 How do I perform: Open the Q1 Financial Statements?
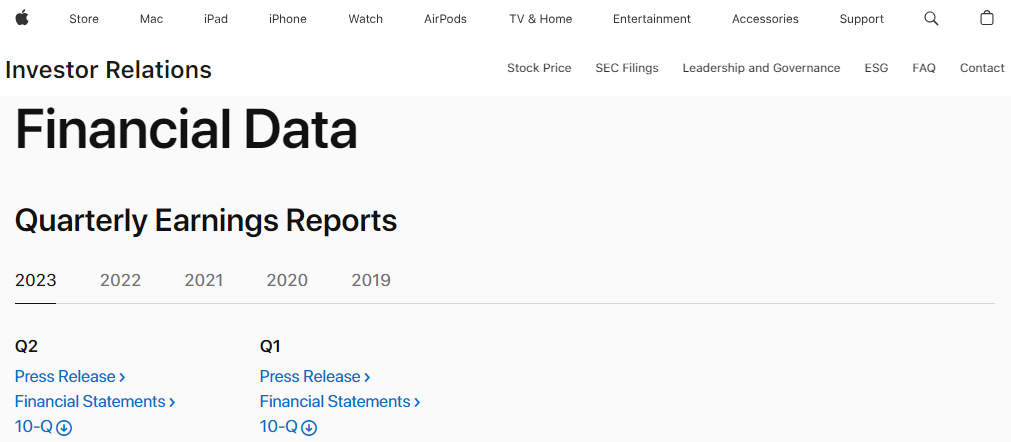coord(340,401)
